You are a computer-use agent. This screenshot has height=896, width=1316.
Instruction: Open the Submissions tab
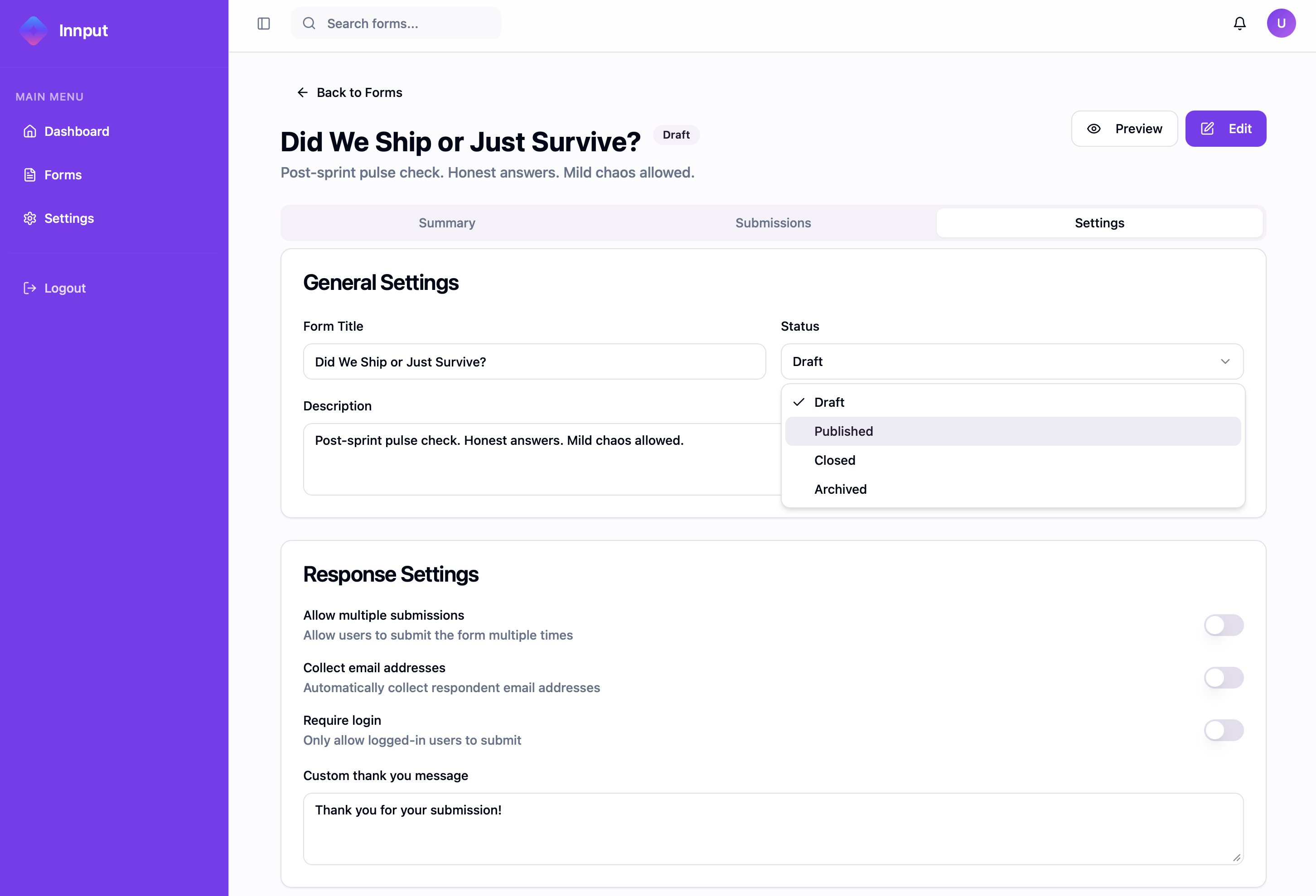(x=773, y=222)
